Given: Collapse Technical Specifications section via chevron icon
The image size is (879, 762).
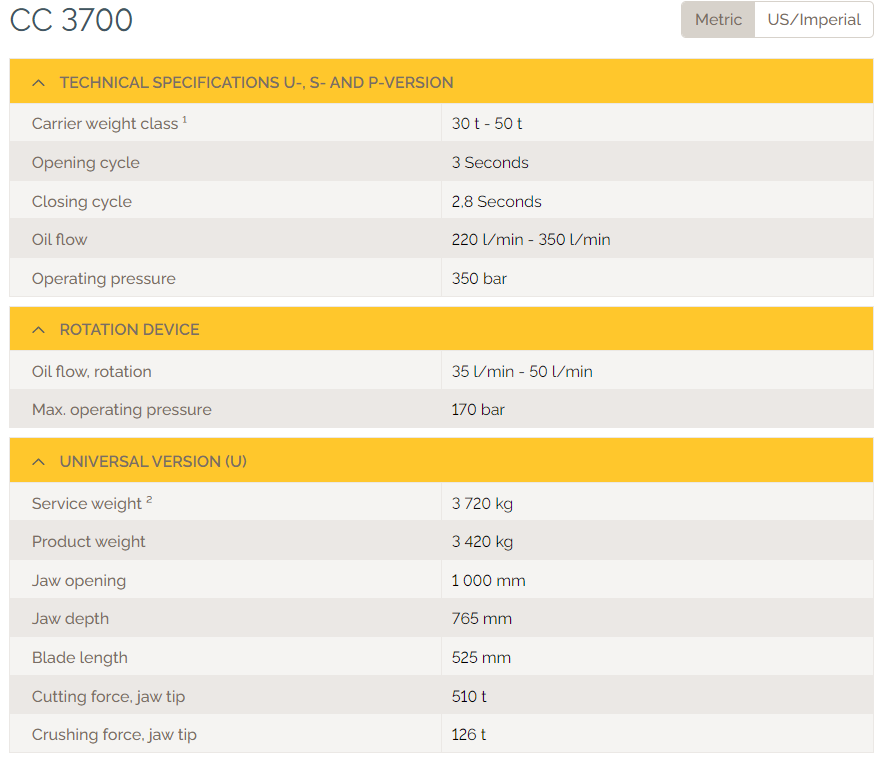Looking at the screenshot, I should point(39,83).
